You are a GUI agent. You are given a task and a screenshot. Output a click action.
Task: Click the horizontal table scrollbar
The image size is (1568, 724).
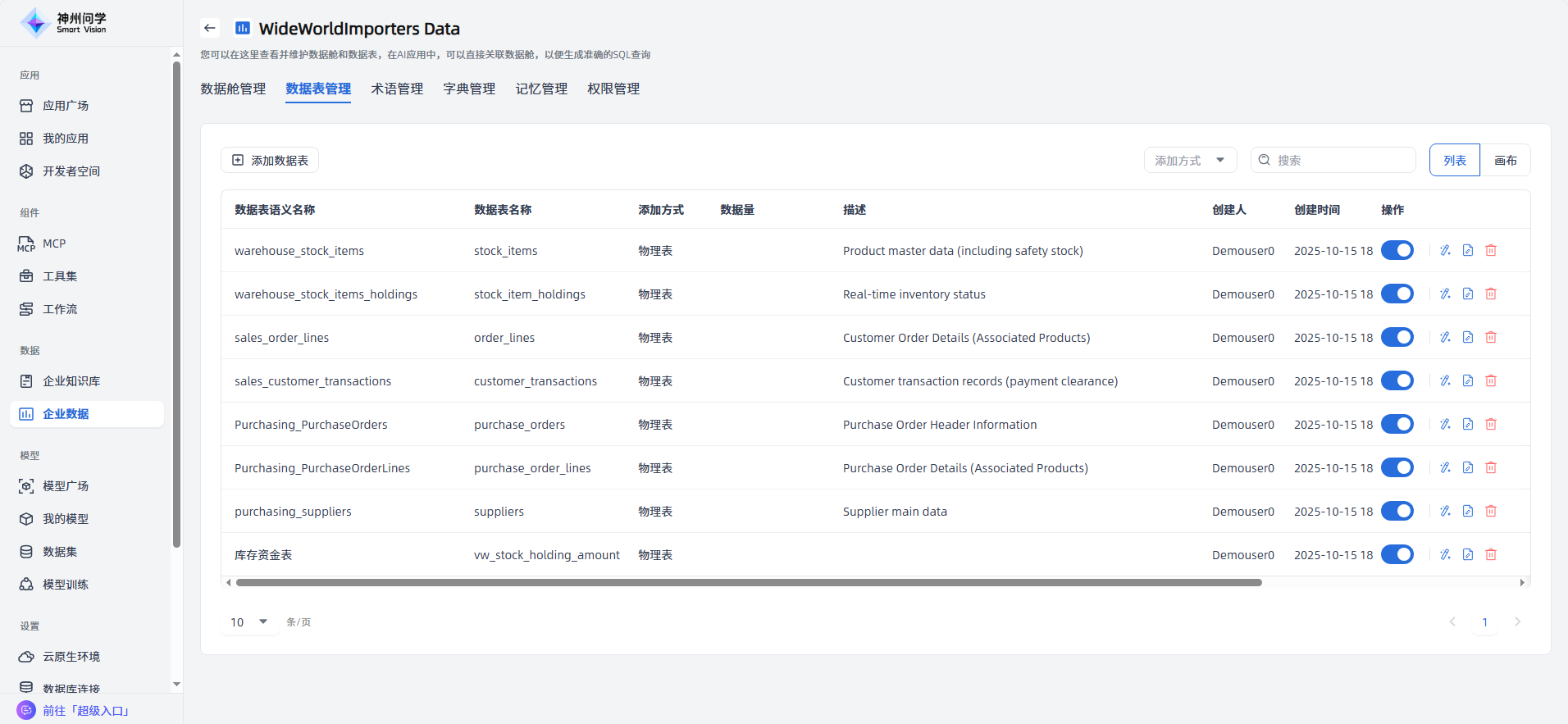(x=748, y=583)
